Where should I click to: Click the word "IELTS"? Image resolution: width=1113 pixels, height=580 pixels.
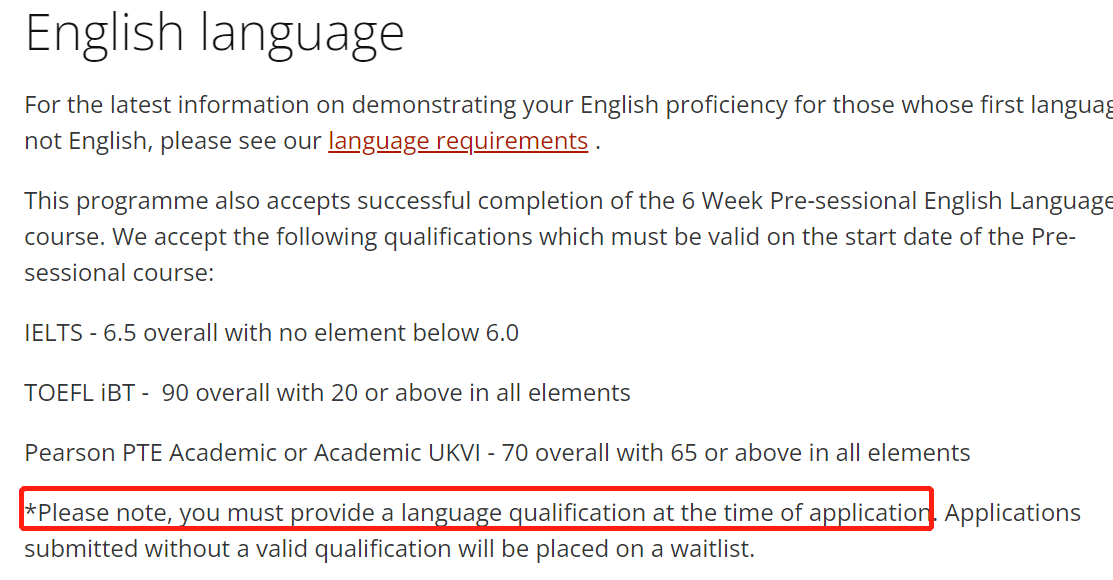tap(54, 333)
